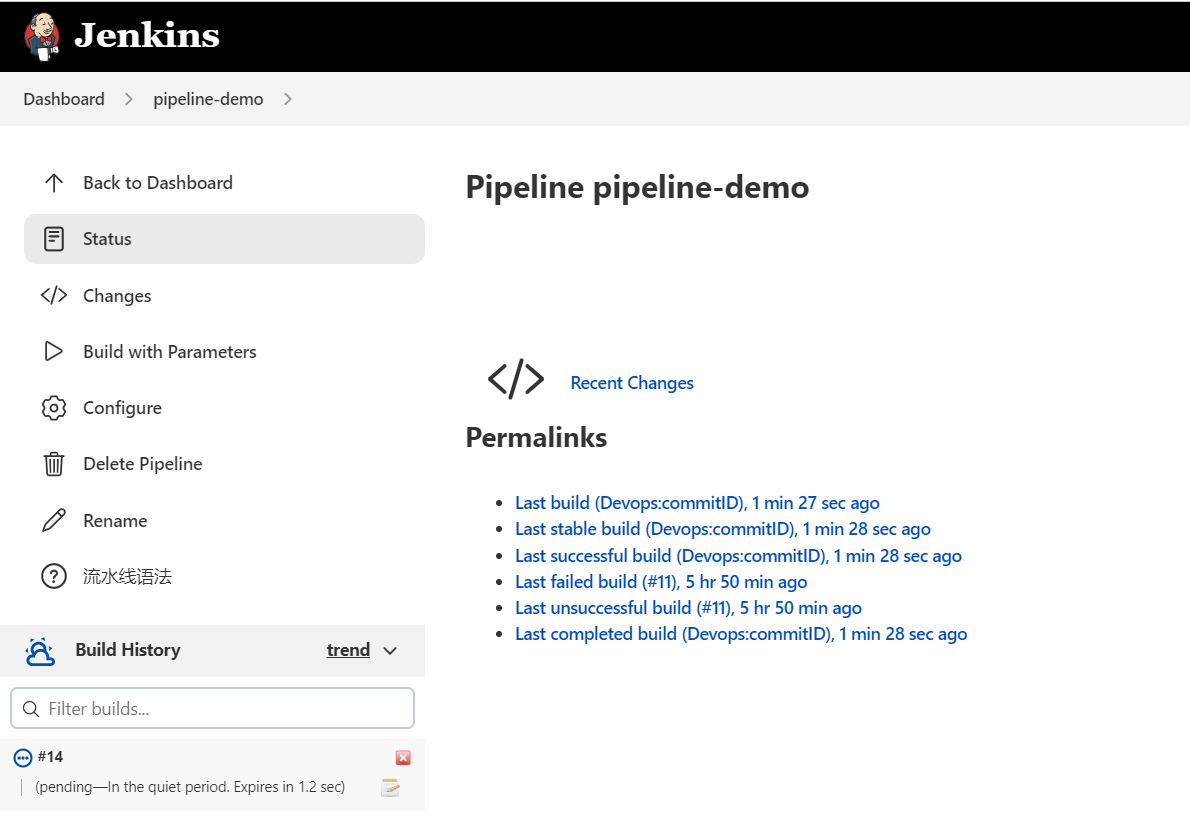The width and height of the screenshot is (1190, 813).
Task: Expand the breadcrumb chevron after pipeline-demo
Action: 288,99
